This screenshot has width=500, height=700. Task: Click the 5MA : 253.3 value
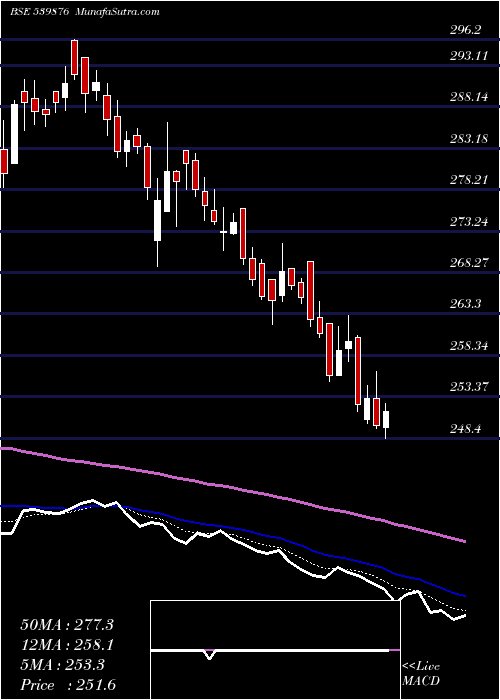click(x=62, y=665)
